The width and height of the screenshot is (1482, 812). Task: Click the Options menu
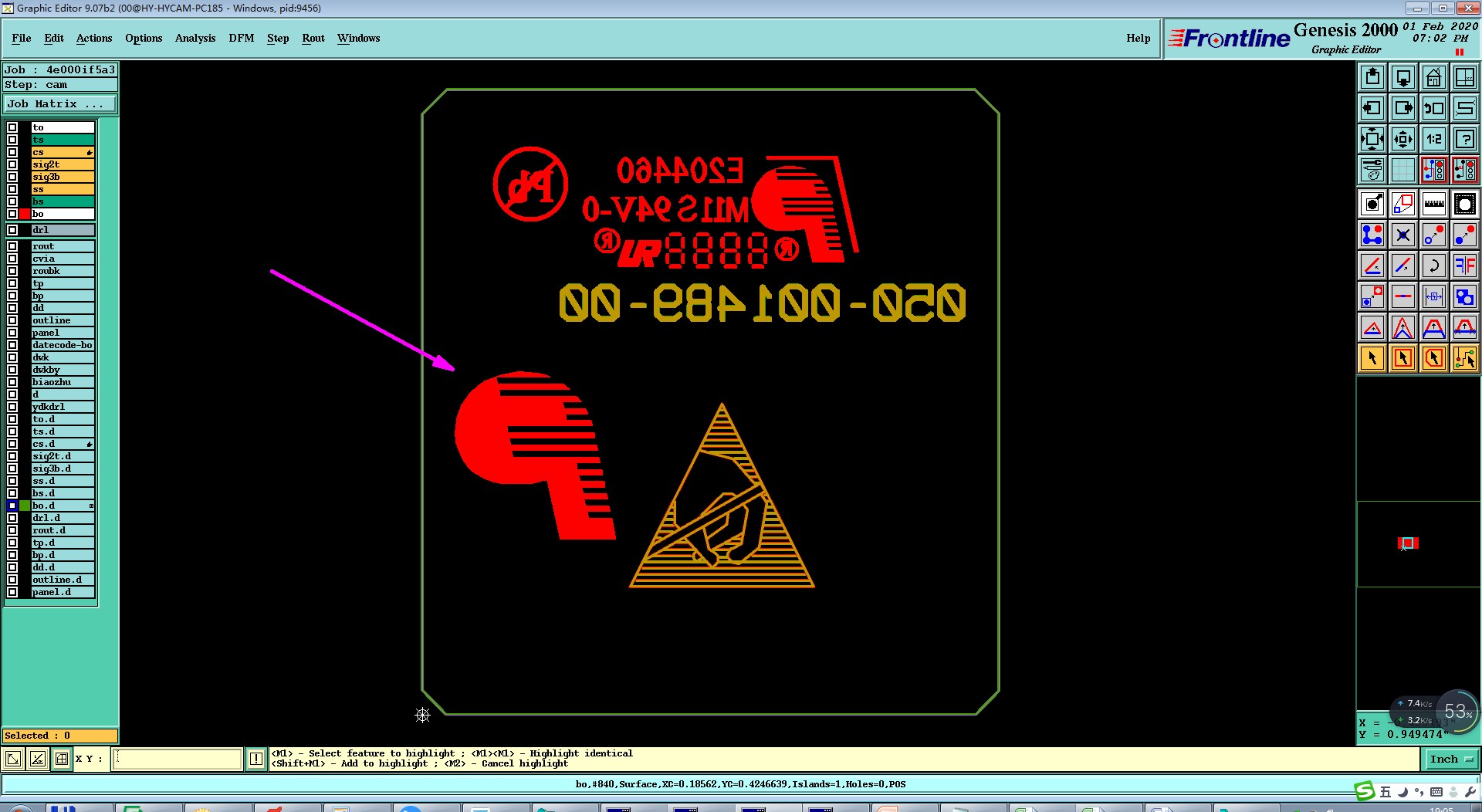144,38
